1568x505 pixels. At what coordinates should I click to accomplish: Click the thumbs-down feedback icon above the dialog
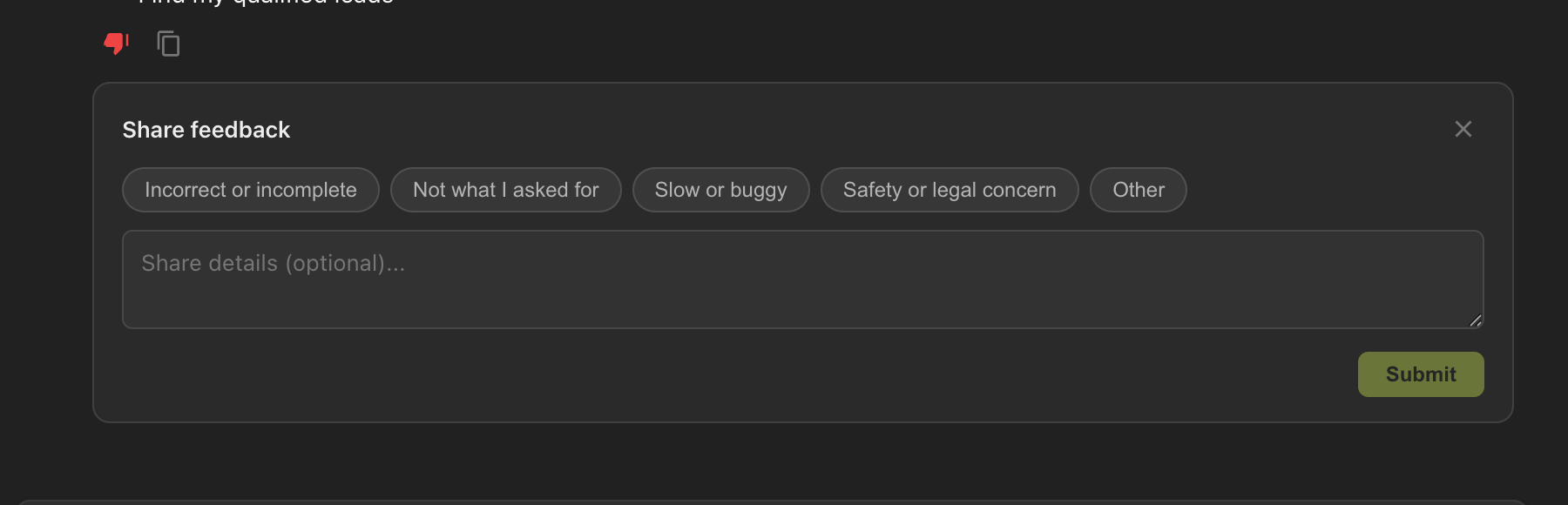coord(116,42)
